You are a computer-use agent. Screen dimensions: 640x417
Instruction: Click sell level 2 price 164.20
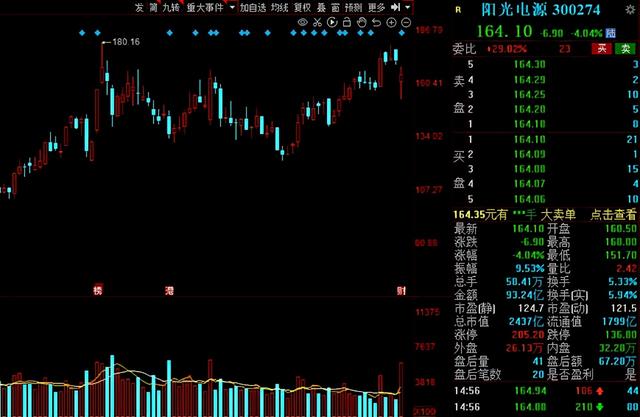click(529, 109)
